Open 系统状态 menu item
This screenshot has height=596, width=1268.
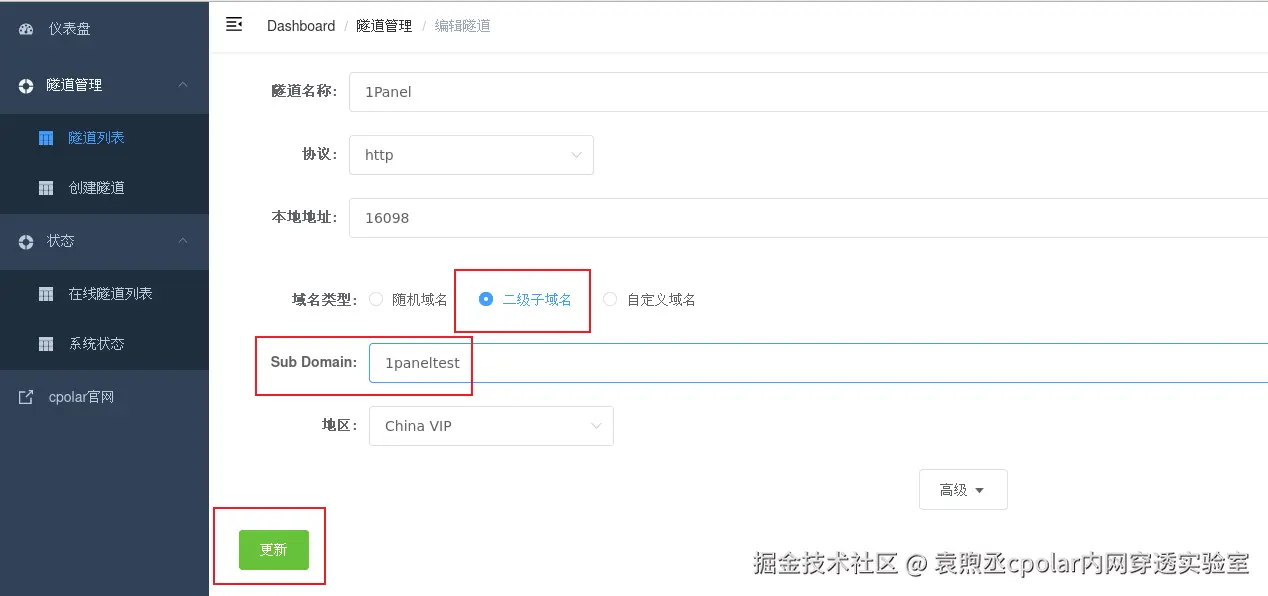(x=104, y=344)
